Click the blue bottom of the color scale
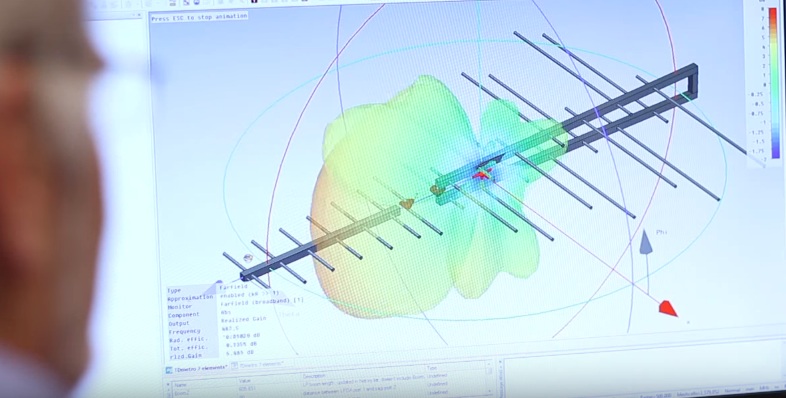The width and height of the screenshot is (786, 398). click(x=775, y=150)
